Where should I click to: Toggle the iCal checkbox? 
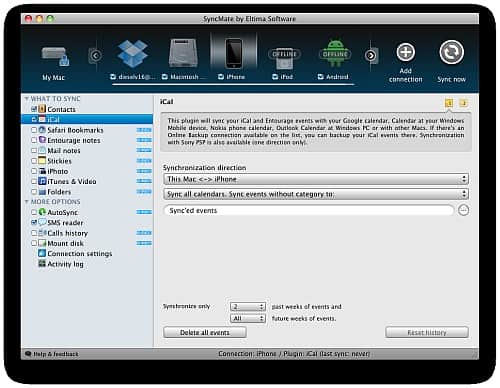[x=34, y=119]
